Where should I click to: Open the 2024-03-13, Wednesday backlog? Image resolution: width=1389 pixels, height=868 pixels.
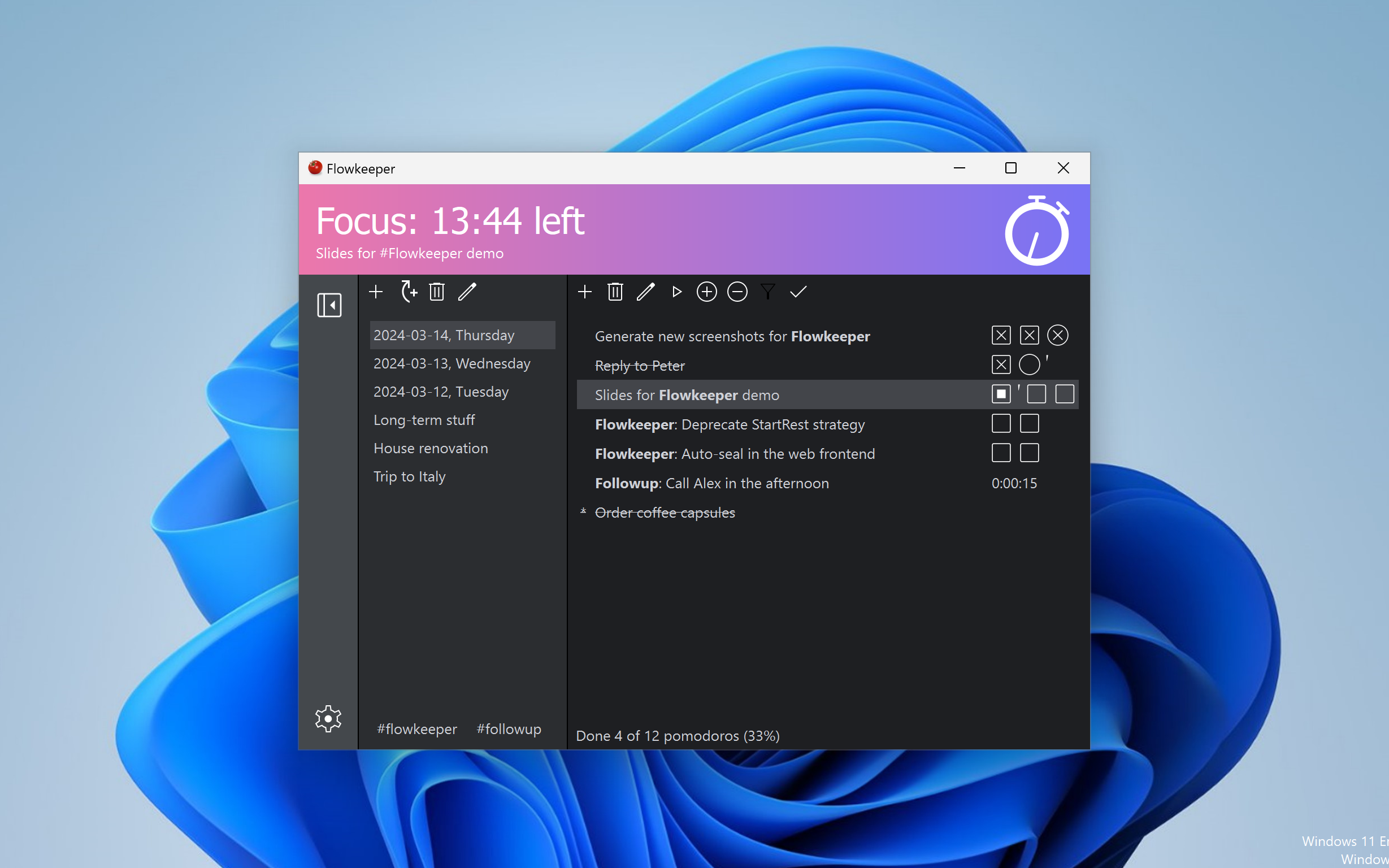click(463, 363)
